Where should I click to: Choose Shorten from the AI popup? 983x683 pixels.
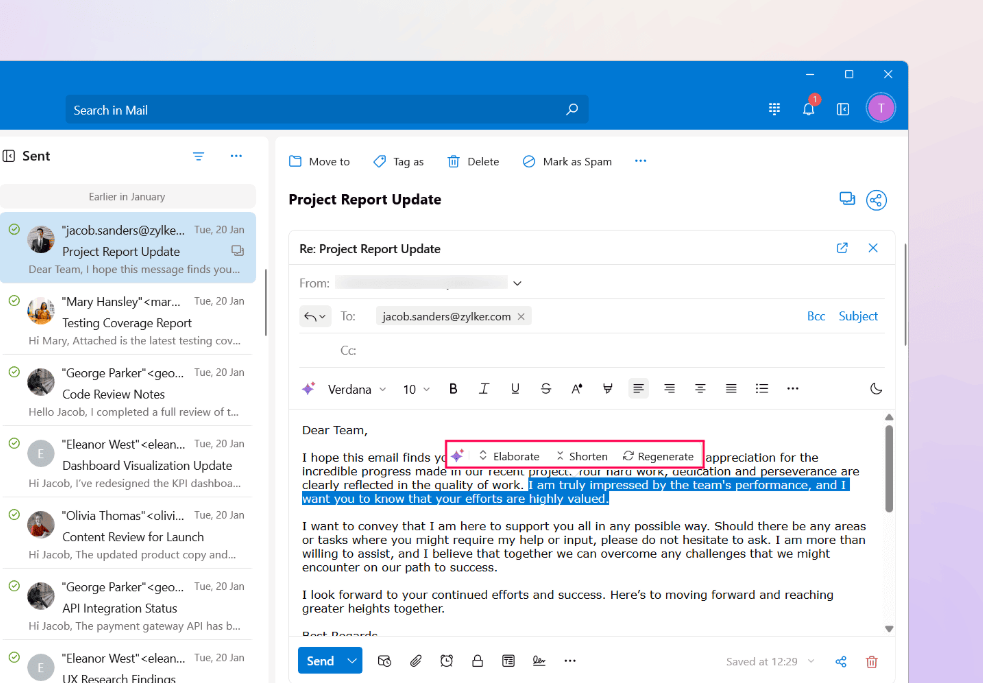(581, 456)
